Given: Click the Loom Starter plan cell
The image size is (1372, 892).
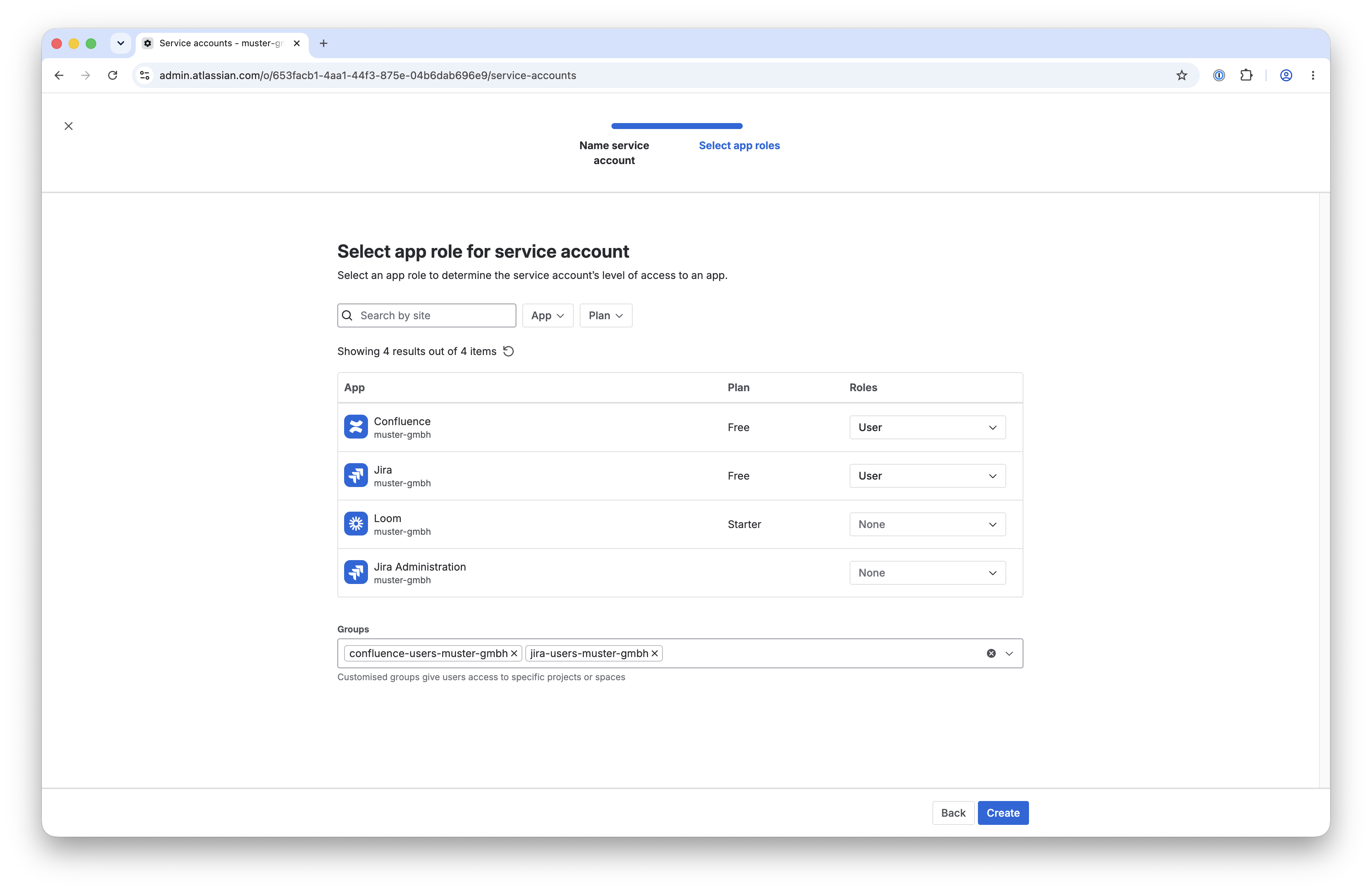Looking at the screenshot, I should click(744, 524).
